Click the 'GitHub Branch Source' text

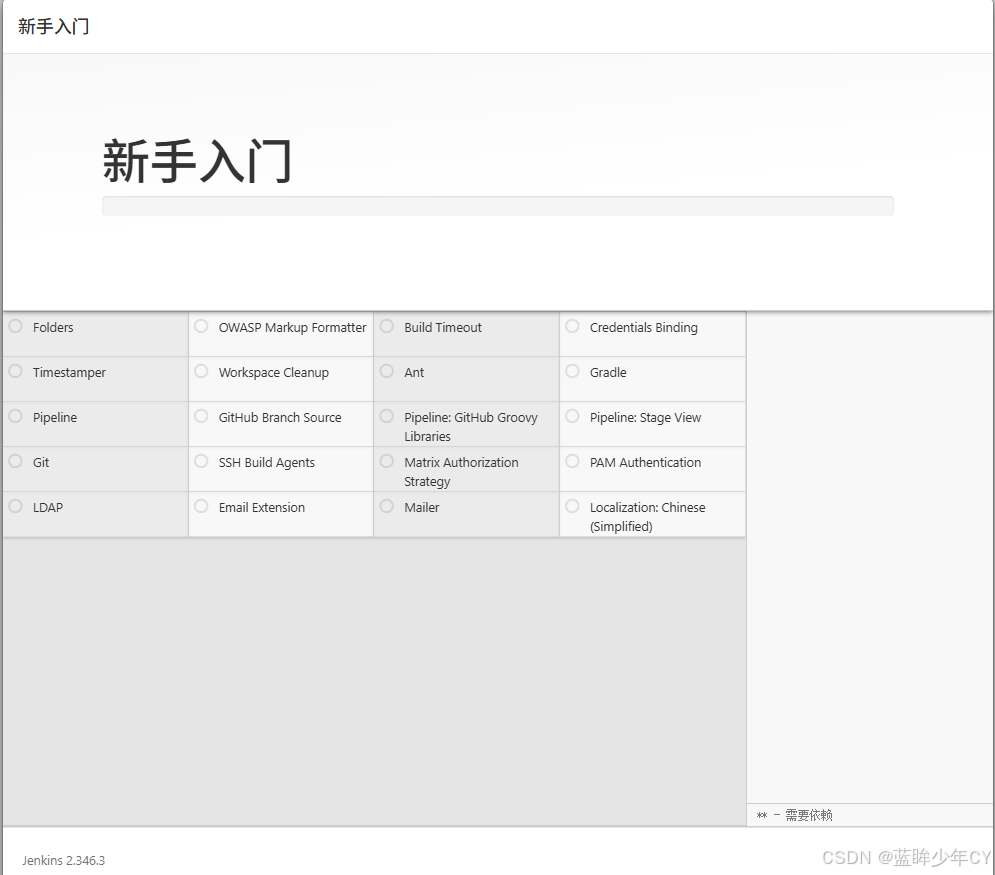280,418
